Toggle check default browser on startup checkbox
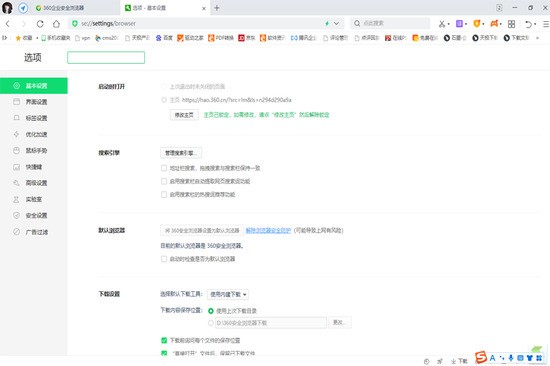Viewport: 550px width, 366px height. 164,259
